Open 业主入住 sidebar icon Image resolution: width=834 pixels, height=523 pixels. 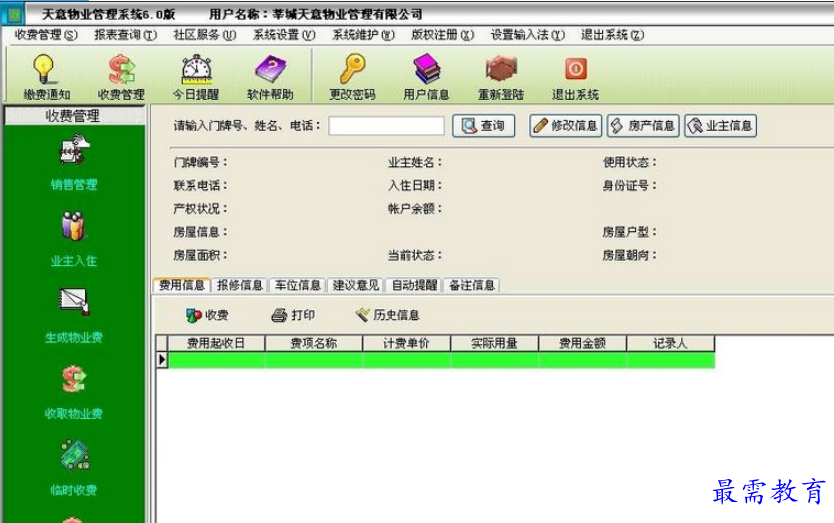click(x=74, y=239)
